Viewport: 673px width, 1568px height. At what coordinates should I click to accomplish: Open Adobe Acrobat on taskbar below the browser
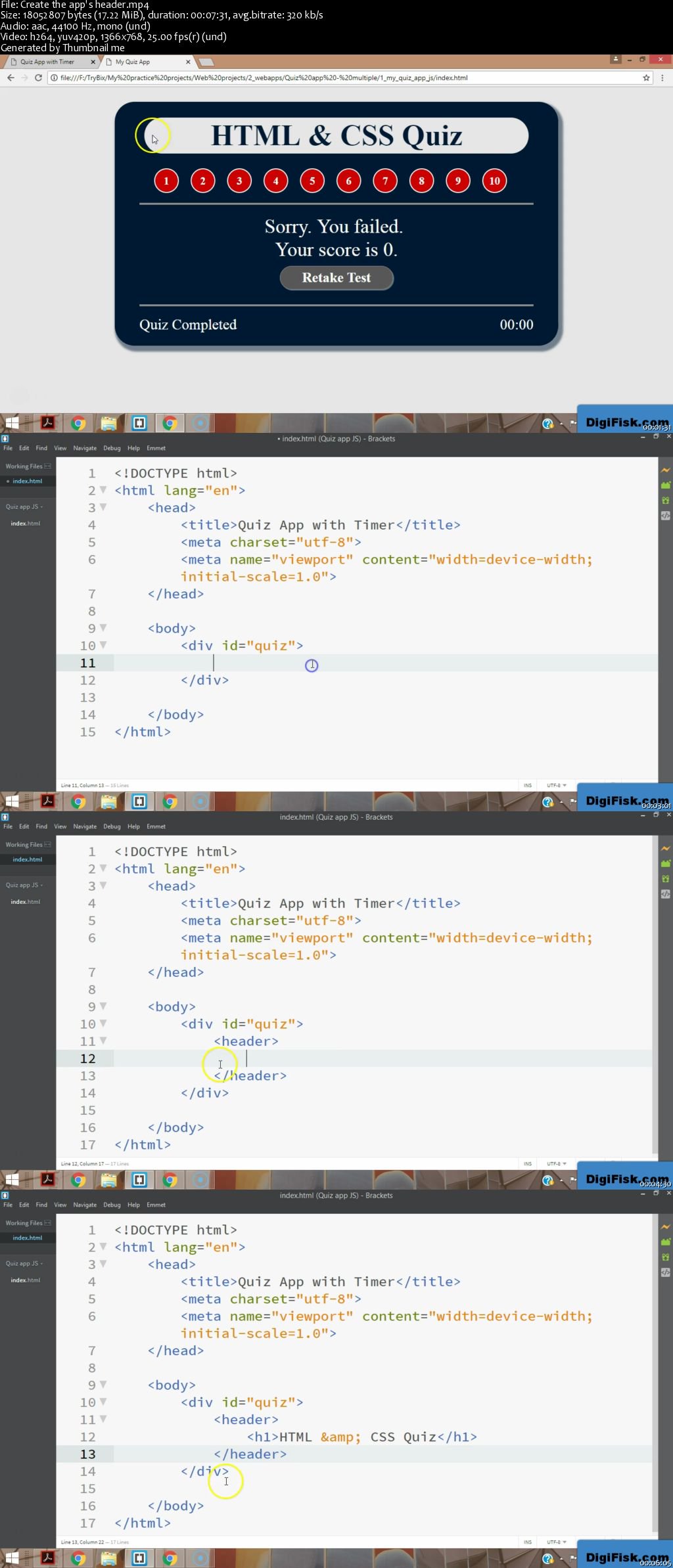pos(47,423)
